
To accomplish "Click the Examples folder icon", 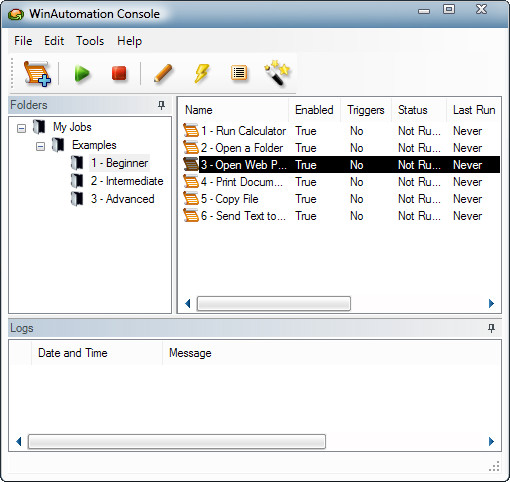I will [58, 145].
